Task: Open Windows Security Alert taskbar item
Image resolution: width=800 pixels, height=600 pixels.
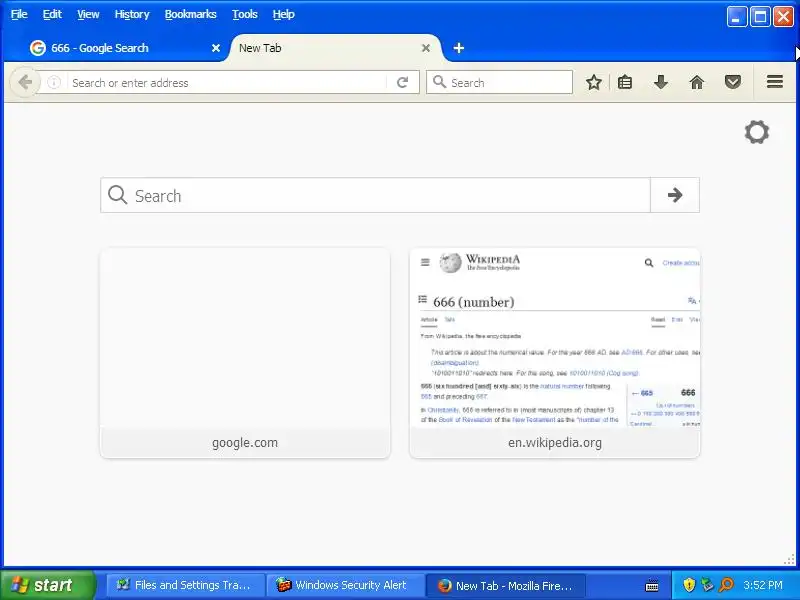Action: (345, 585)
